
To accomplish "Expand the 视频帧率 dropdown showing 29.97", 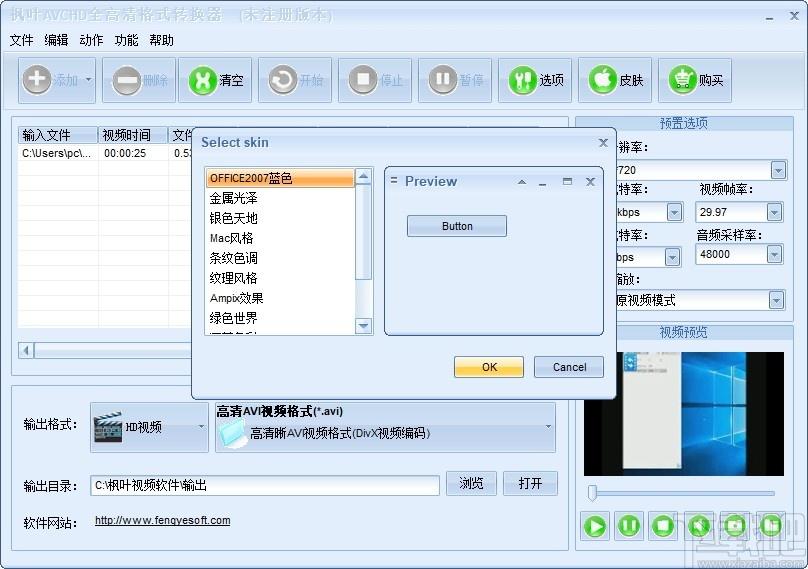I will click(x=774, y=212).
